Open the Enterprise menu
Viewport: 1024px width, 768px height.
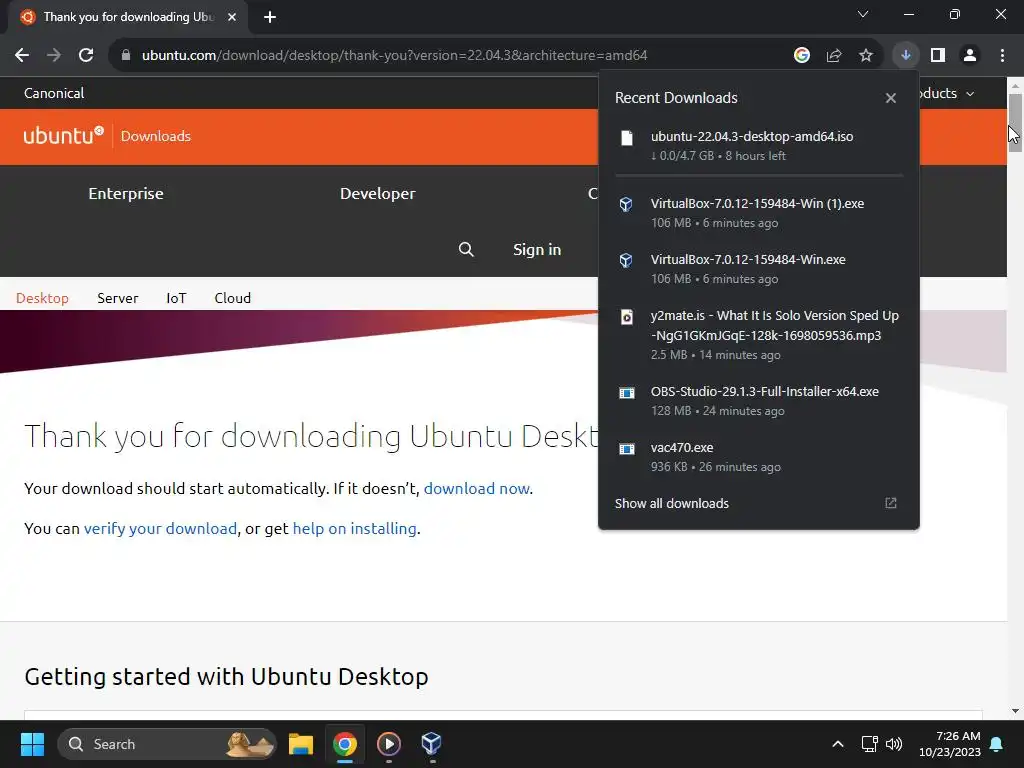point(126,194)
